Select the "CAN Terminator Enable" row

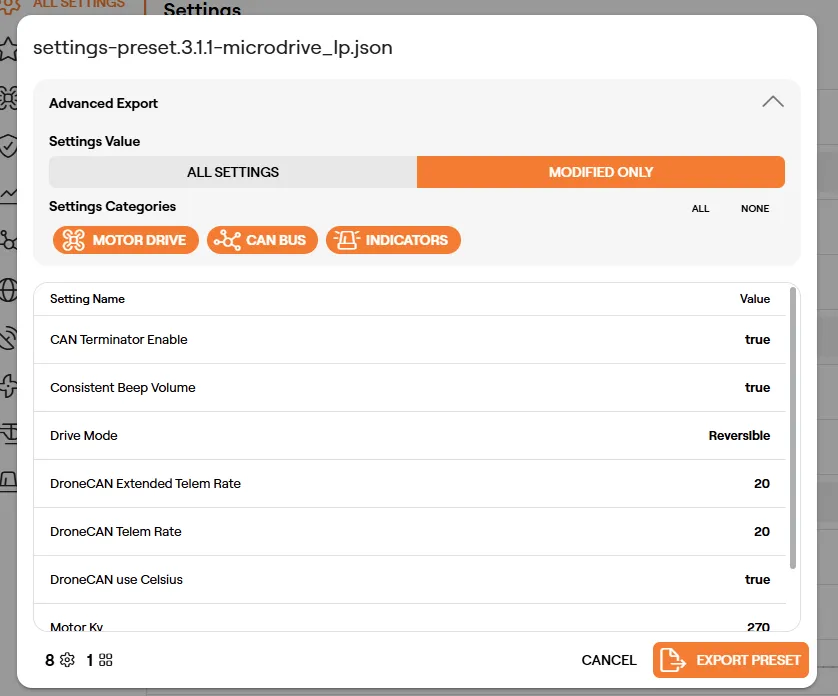[x=410, y=339]
